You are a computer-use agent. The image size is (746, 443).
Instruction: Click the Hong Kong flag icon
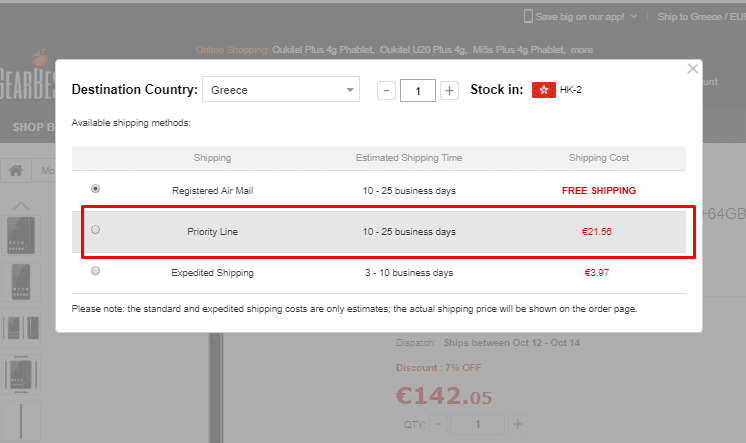(543, 90)
